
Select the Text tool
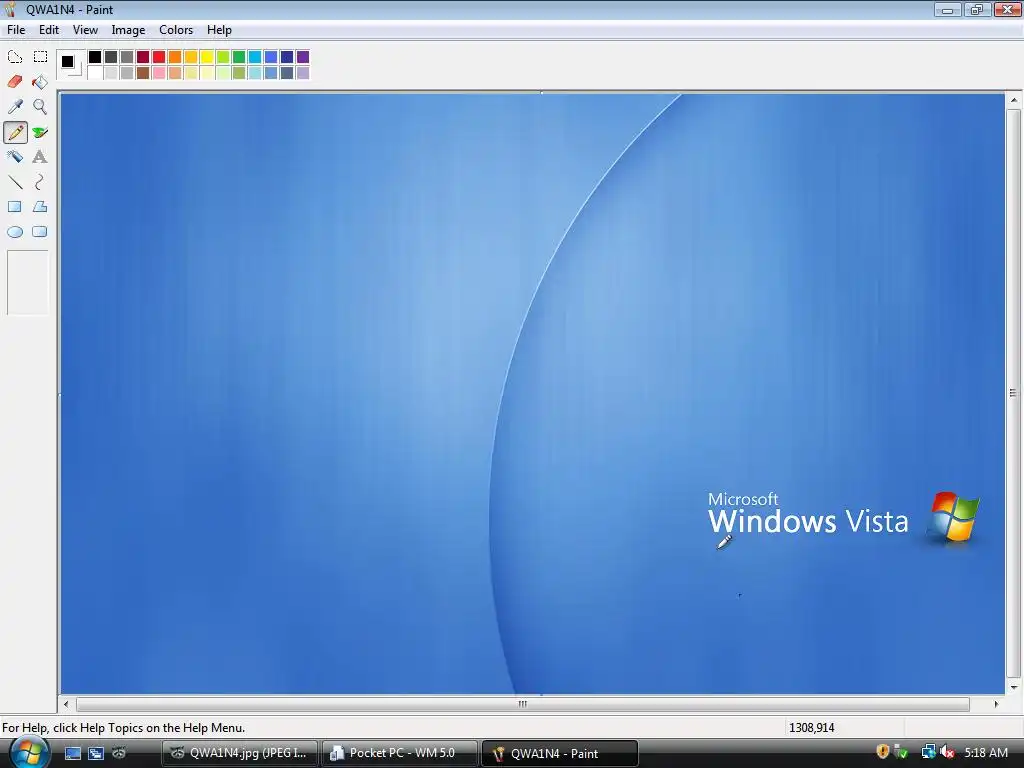point(40,157)
